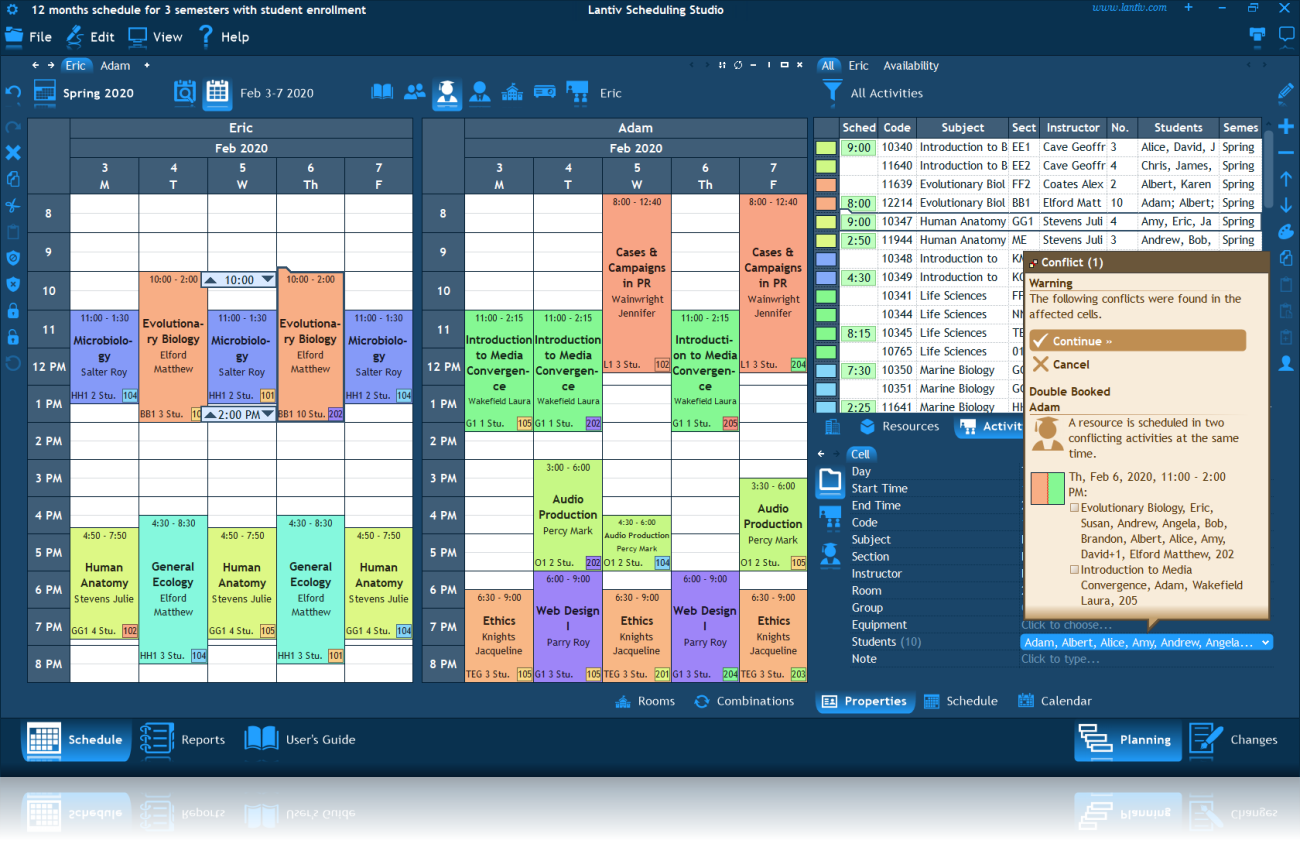The width and height of the screenshot is (1300, 841).
Task: Open the Changes view
Action: click(1234, 740)
